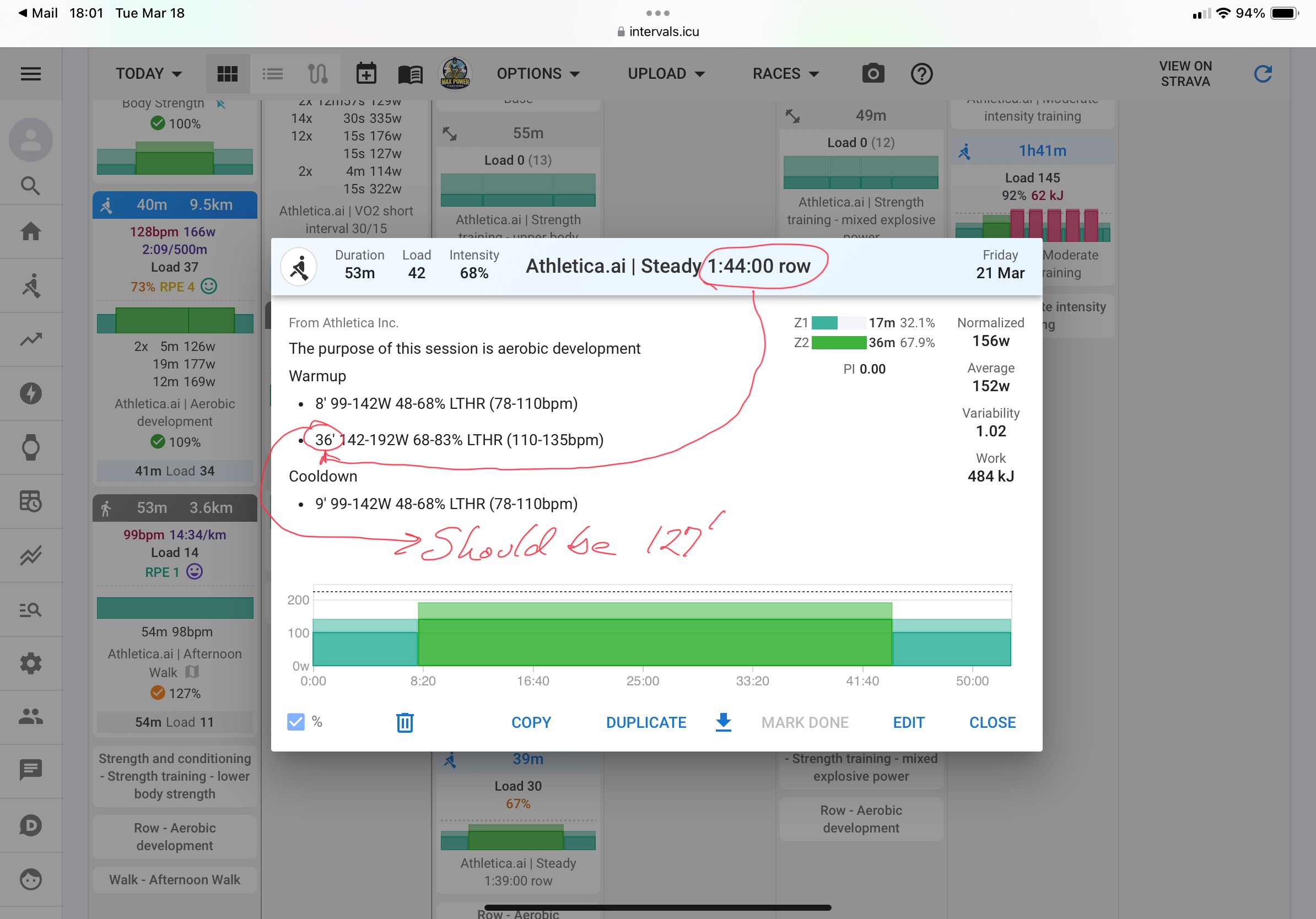Go to the home icon in the sidebar
This screenshot has height=919, width=1316.
click(x=30, y=231)
